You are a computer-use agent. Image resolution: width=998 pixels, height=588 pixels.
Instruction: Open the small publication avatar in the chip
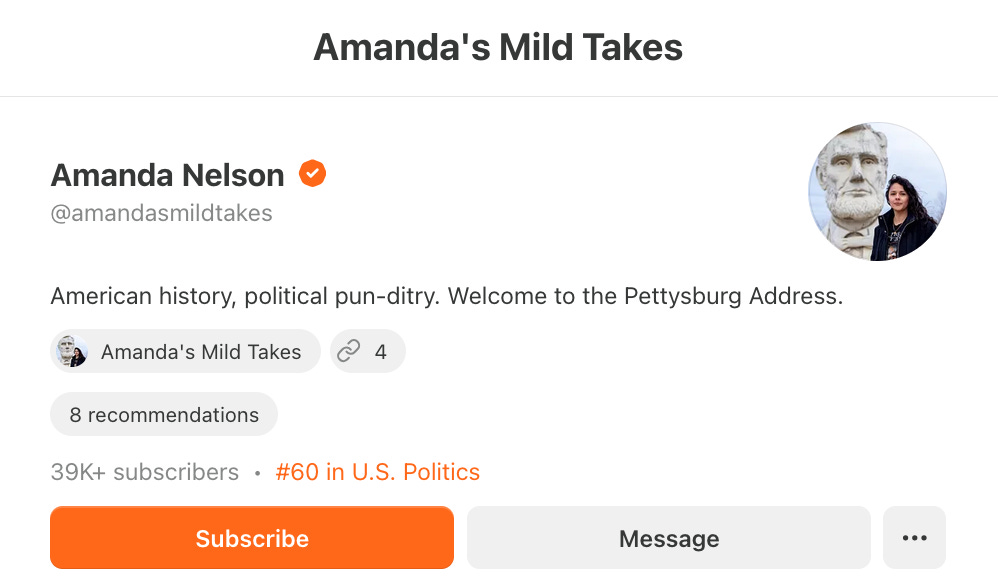71,351
